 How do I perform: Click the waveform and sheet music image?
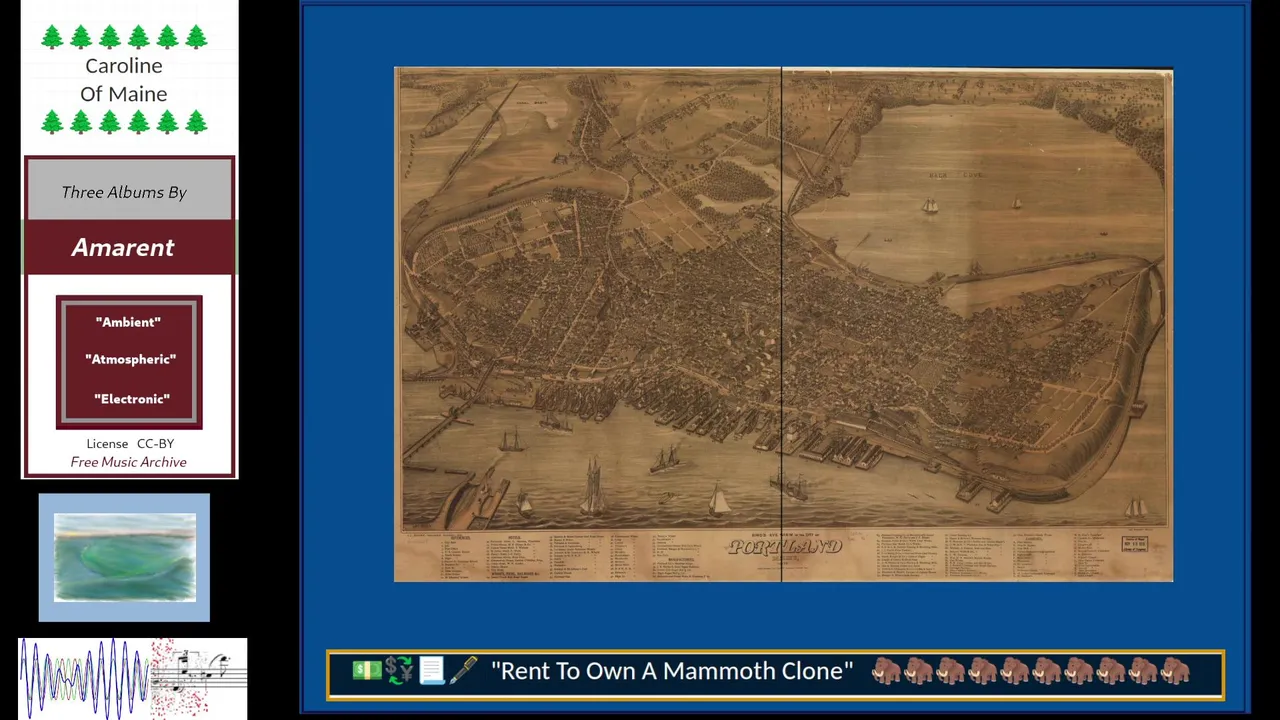click(x=132, y=678)
